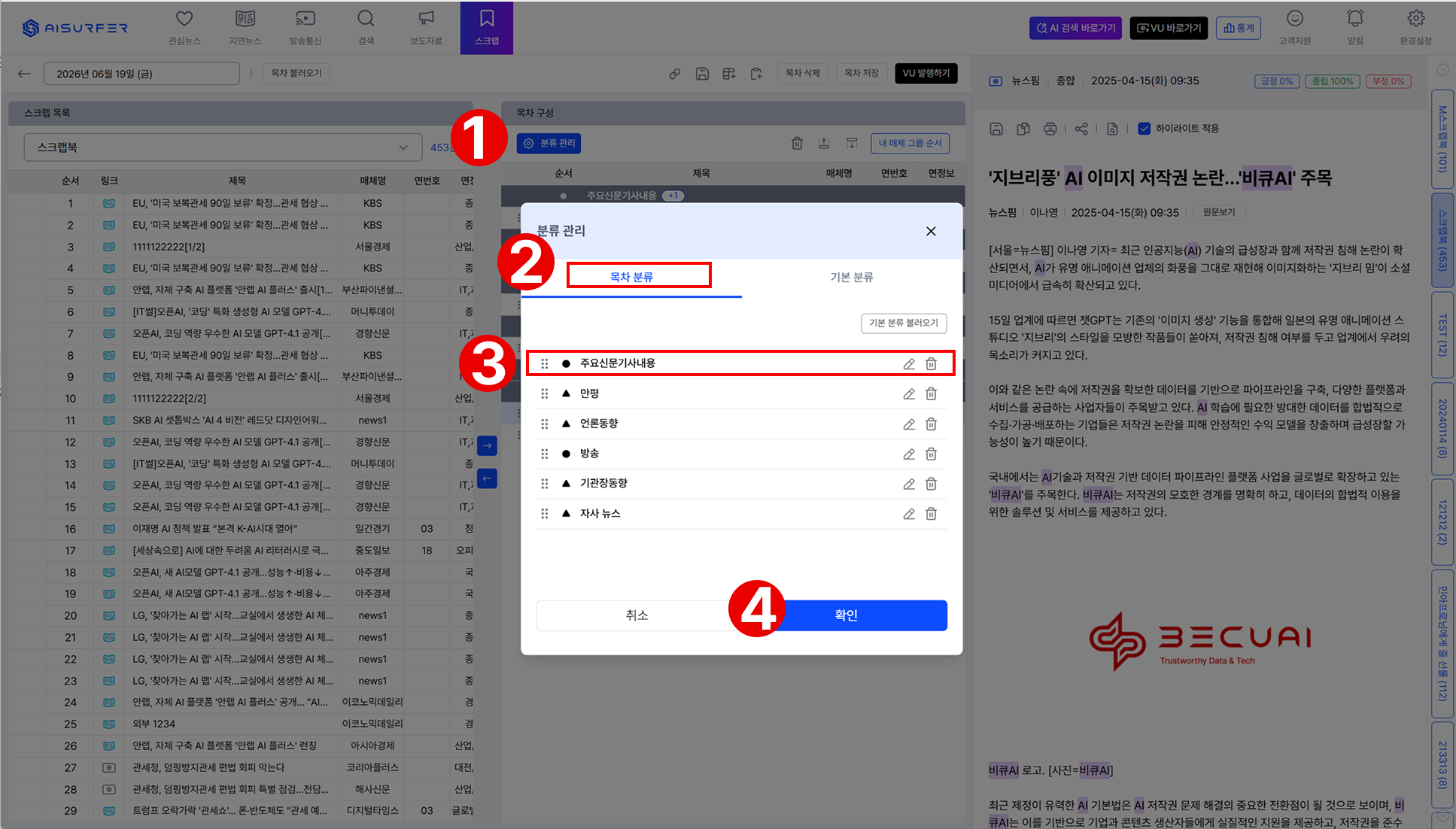Screen dimensions: 1456x829
Task: Open the 알림 bell icon
Action: click(x=1354, y=19)
